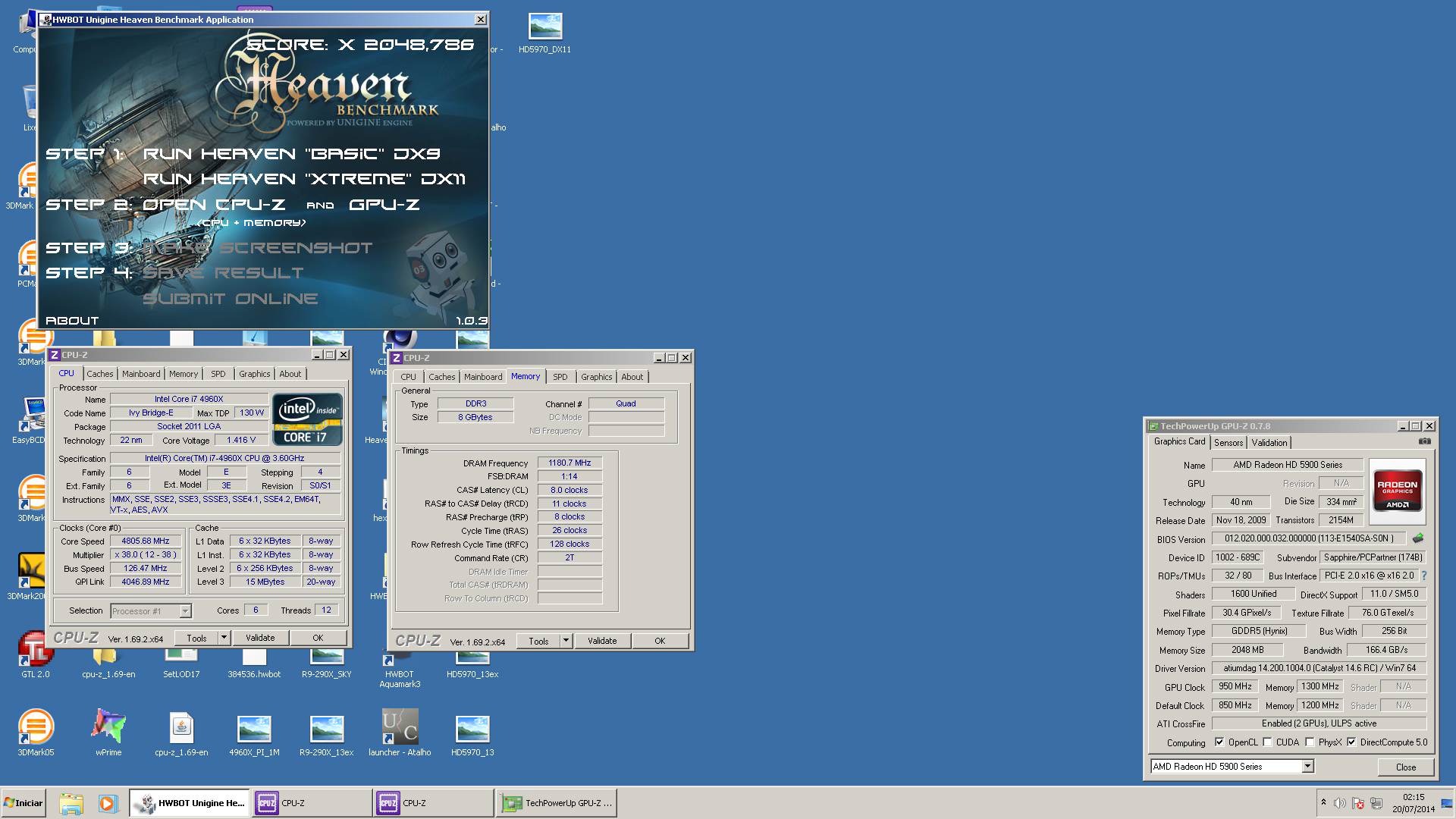Viewport: 1456px width, 819px height.
Task: Switch to Graphics tab in right CPU-Z window
Action: click(597, 377)
